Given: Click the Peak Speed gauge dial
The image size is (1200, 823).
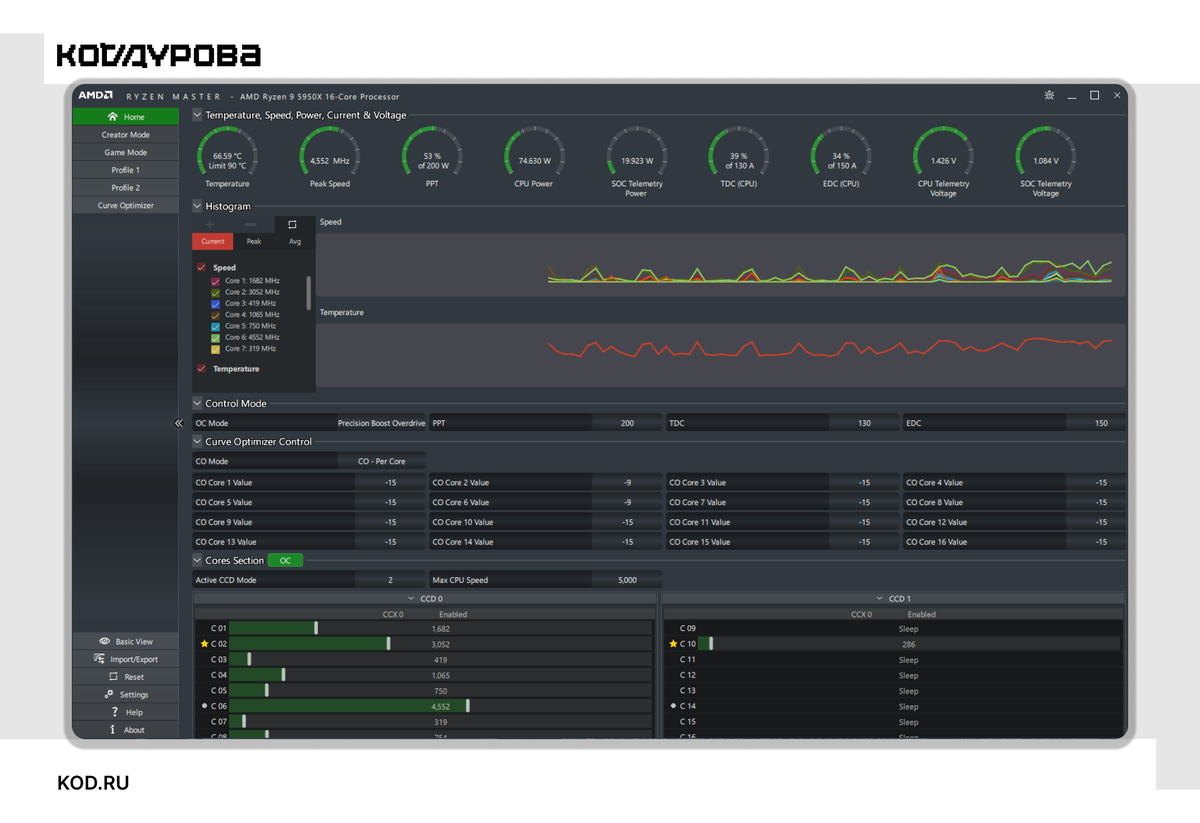Looking at the screenshot, I should tap(329, 152).
